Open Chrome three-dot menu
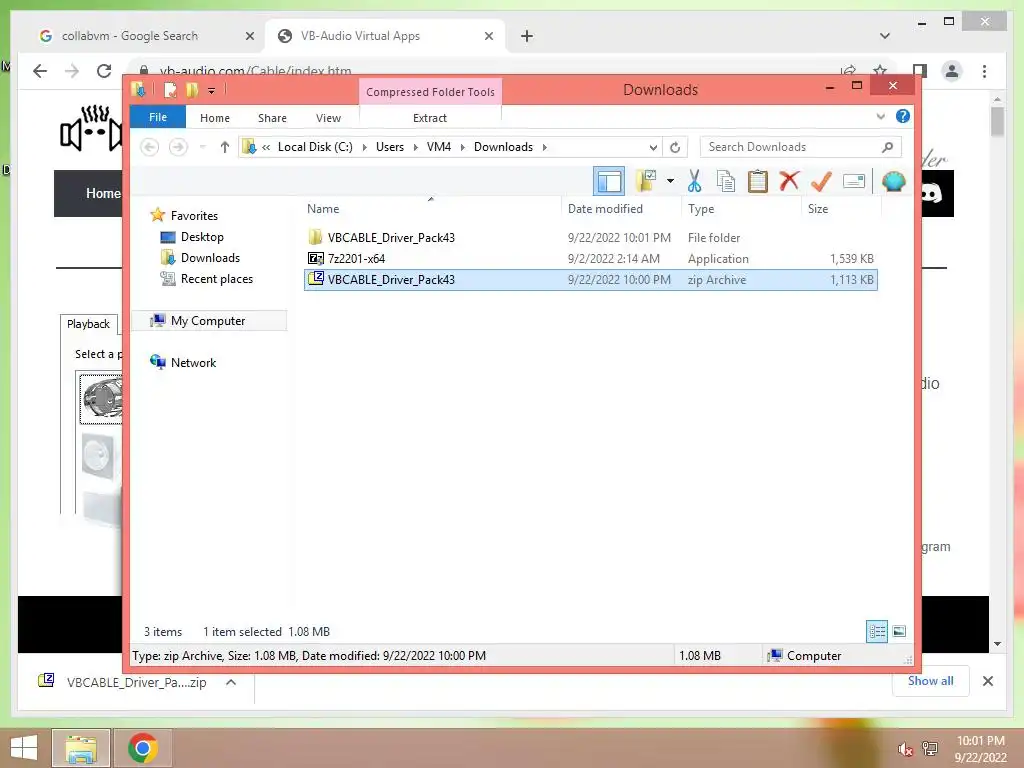The height and width of the screenshot is (768, 1024). pos(984,71)
